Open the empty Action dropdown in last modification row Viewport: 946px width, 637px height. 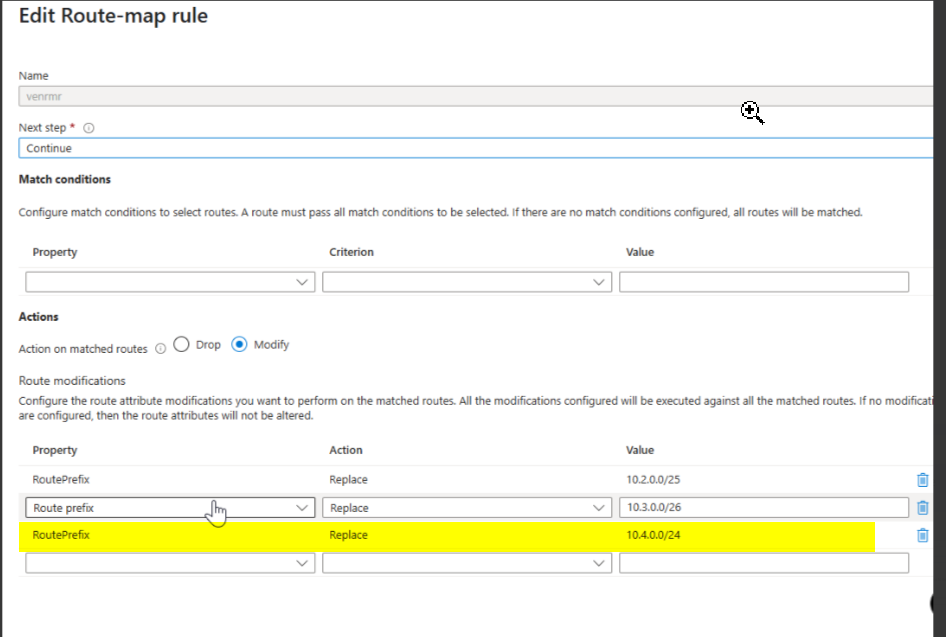[x=467, y=563]
